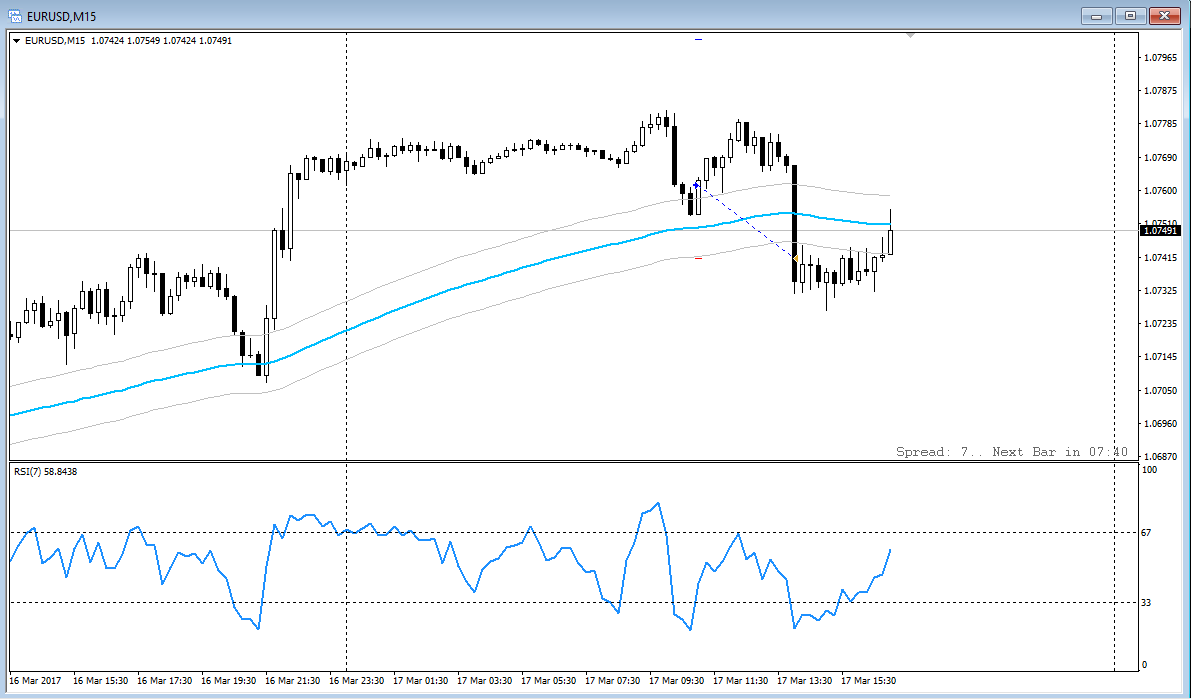This screenshot has width=1191, height=700.
Task: Click the EURUSD,M15 OHLC header text
Action: click(x=128, y=41)
